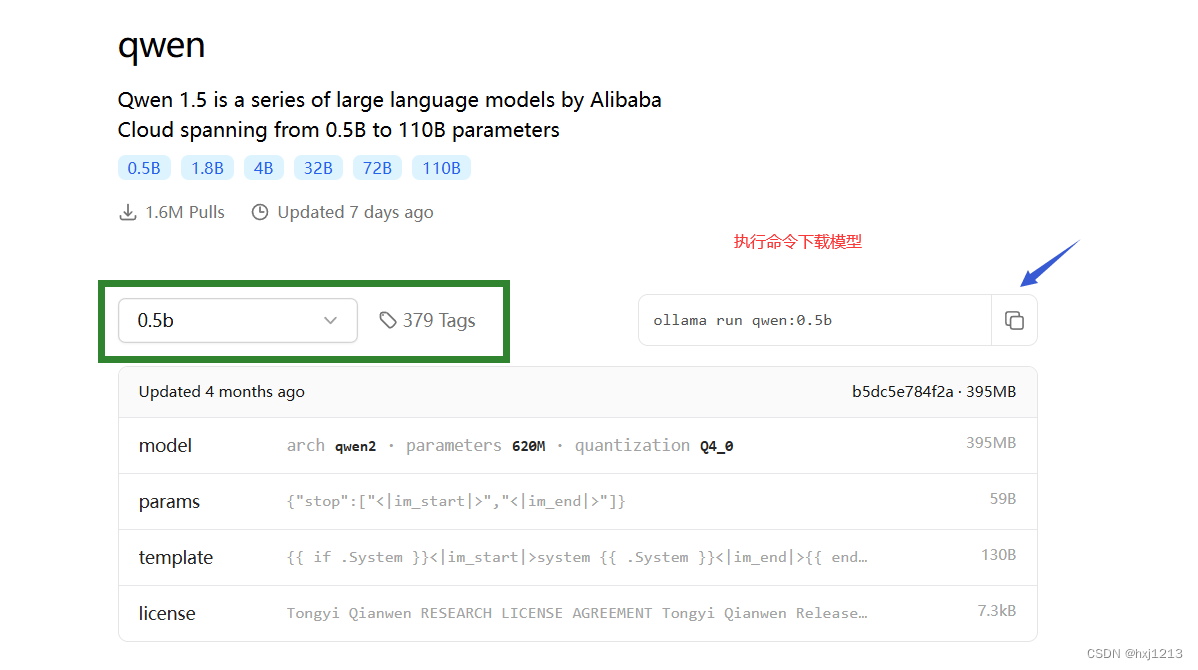Click the tag icon beside 379 Tags
Screen dimensions: 1198x670
(388, 320)
